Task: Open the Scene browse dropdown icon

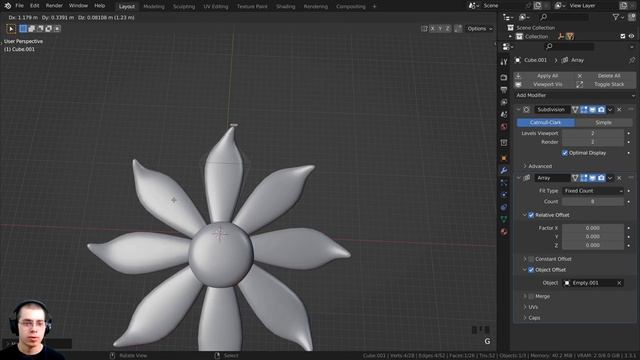Action: tap(473, 6)
